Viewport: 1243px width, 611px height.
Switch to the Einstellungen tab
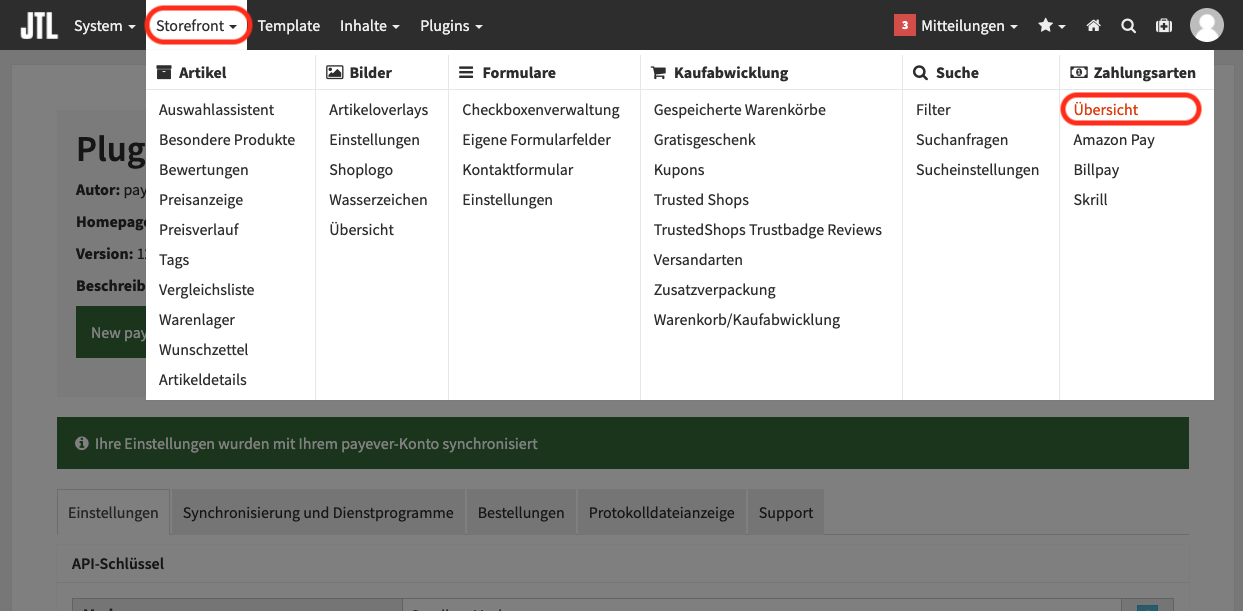click(113, 513)
